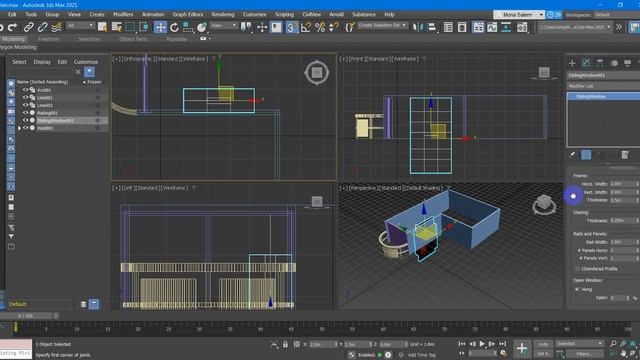Open Scene Explorer Customize menu

(86, 62)
